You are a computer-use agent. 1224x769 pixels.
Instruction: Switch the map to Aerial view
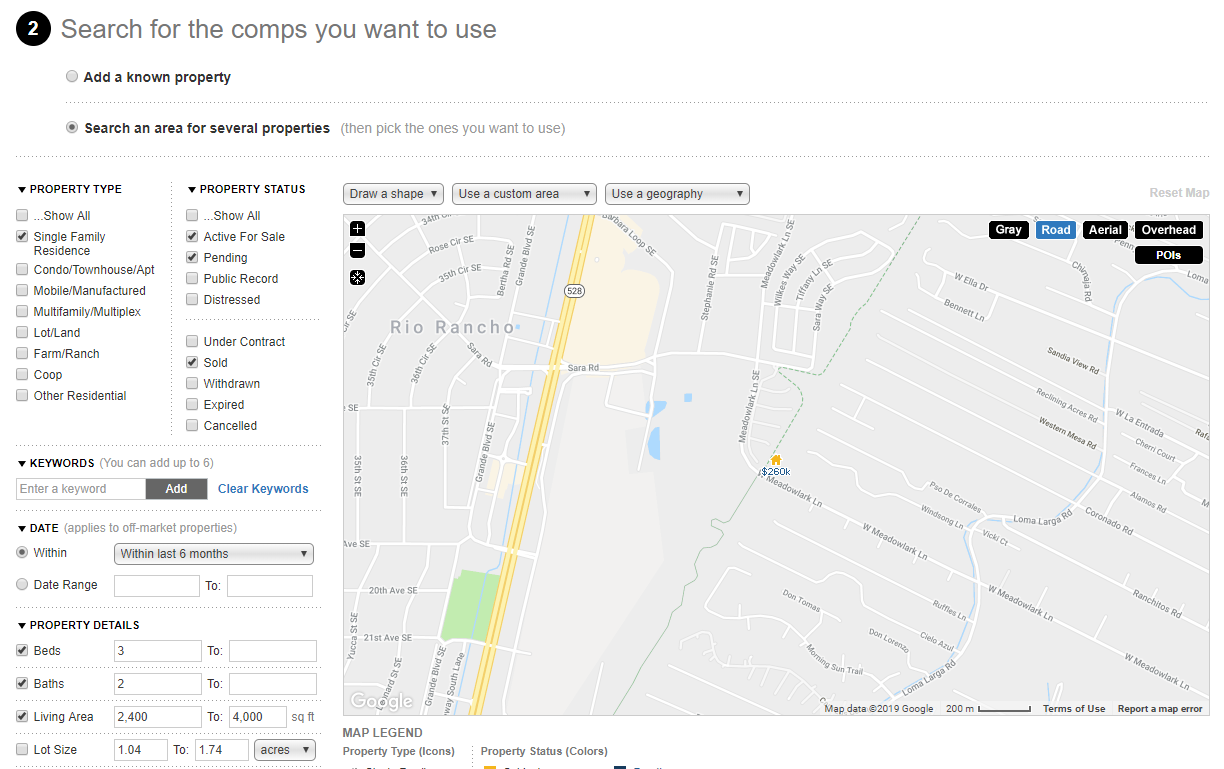(1105, 230)
